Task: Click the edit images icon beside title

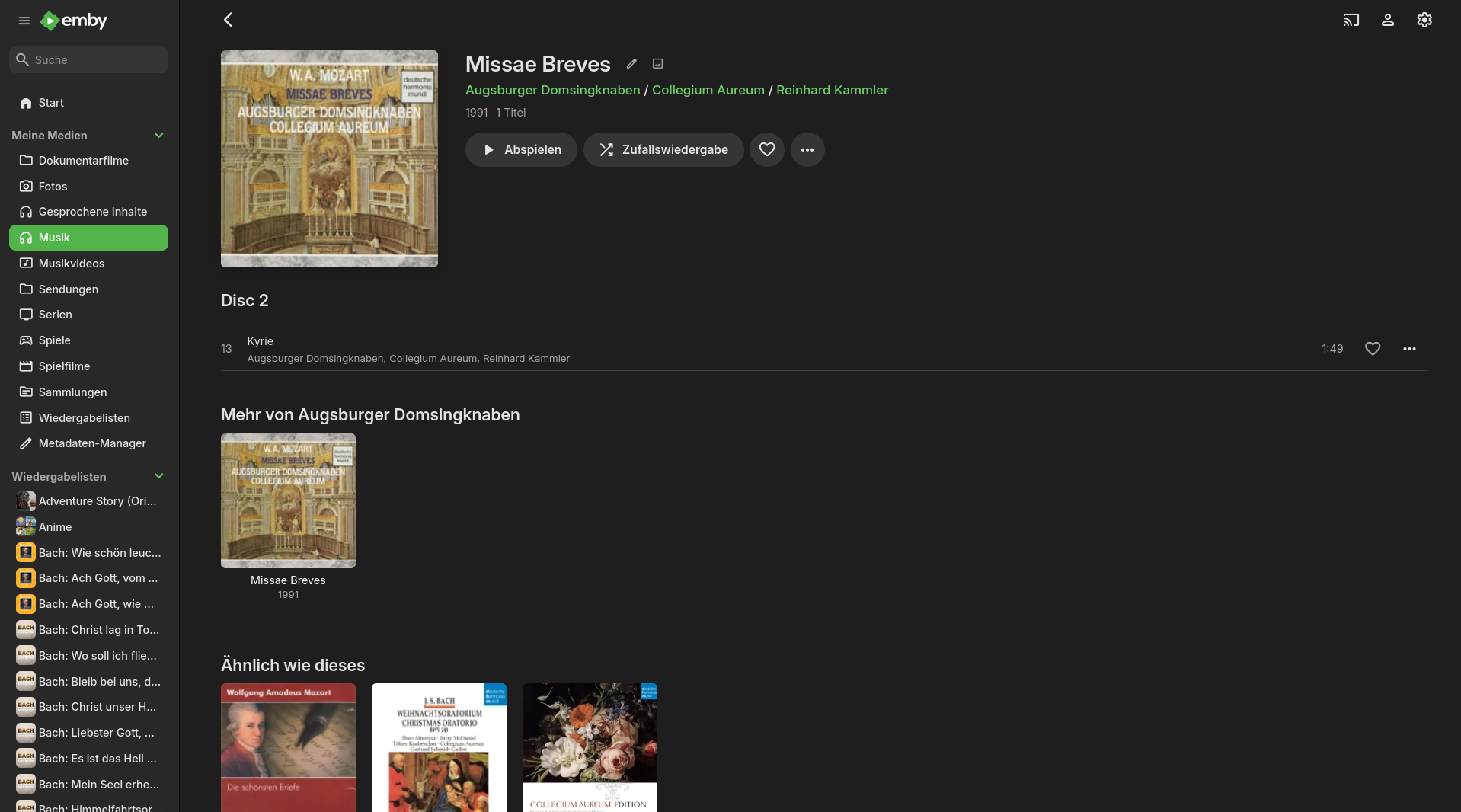Action: [657, 64]
